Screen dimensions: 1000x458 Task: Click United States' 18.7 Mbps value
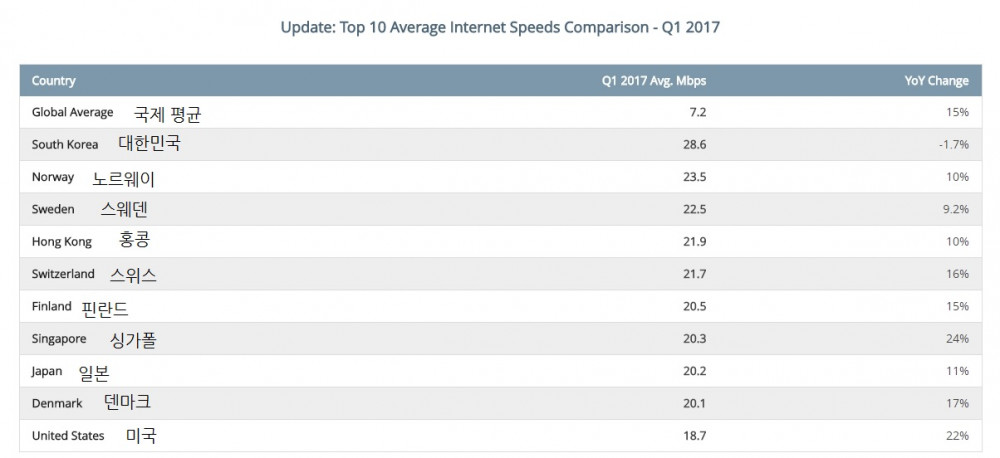click(695, 436)
